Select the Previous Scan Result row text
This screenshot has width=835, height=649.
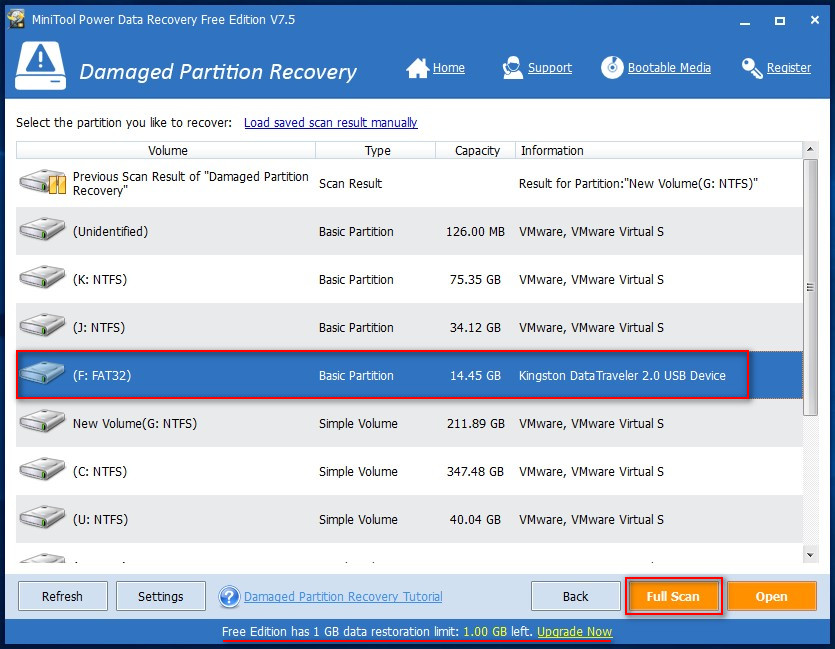coord(191,183)
